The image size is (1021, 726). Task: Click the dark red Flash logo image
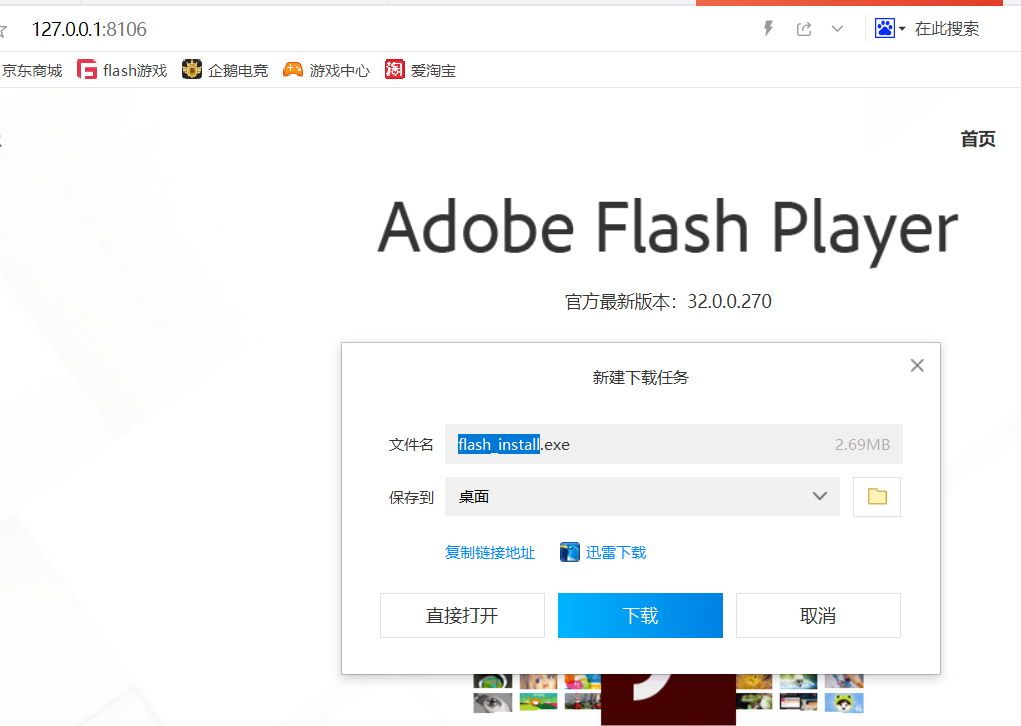tap(668, 699)
